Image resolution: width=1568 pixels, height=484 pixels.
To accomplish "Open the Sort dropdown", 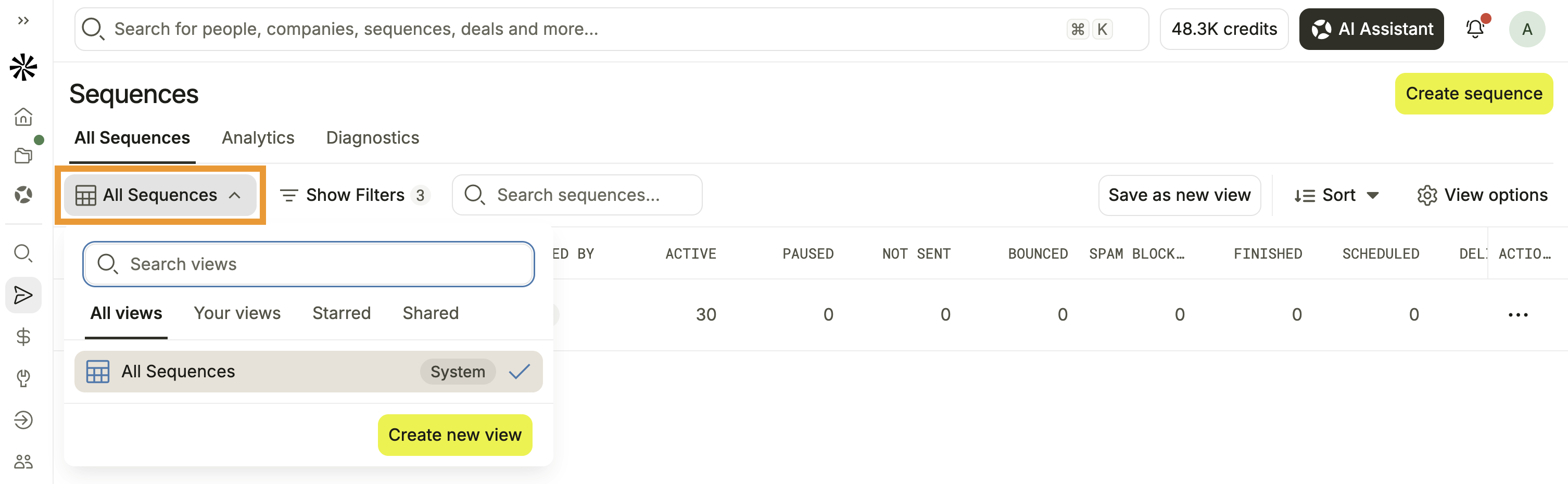I will coord(1337,195).
